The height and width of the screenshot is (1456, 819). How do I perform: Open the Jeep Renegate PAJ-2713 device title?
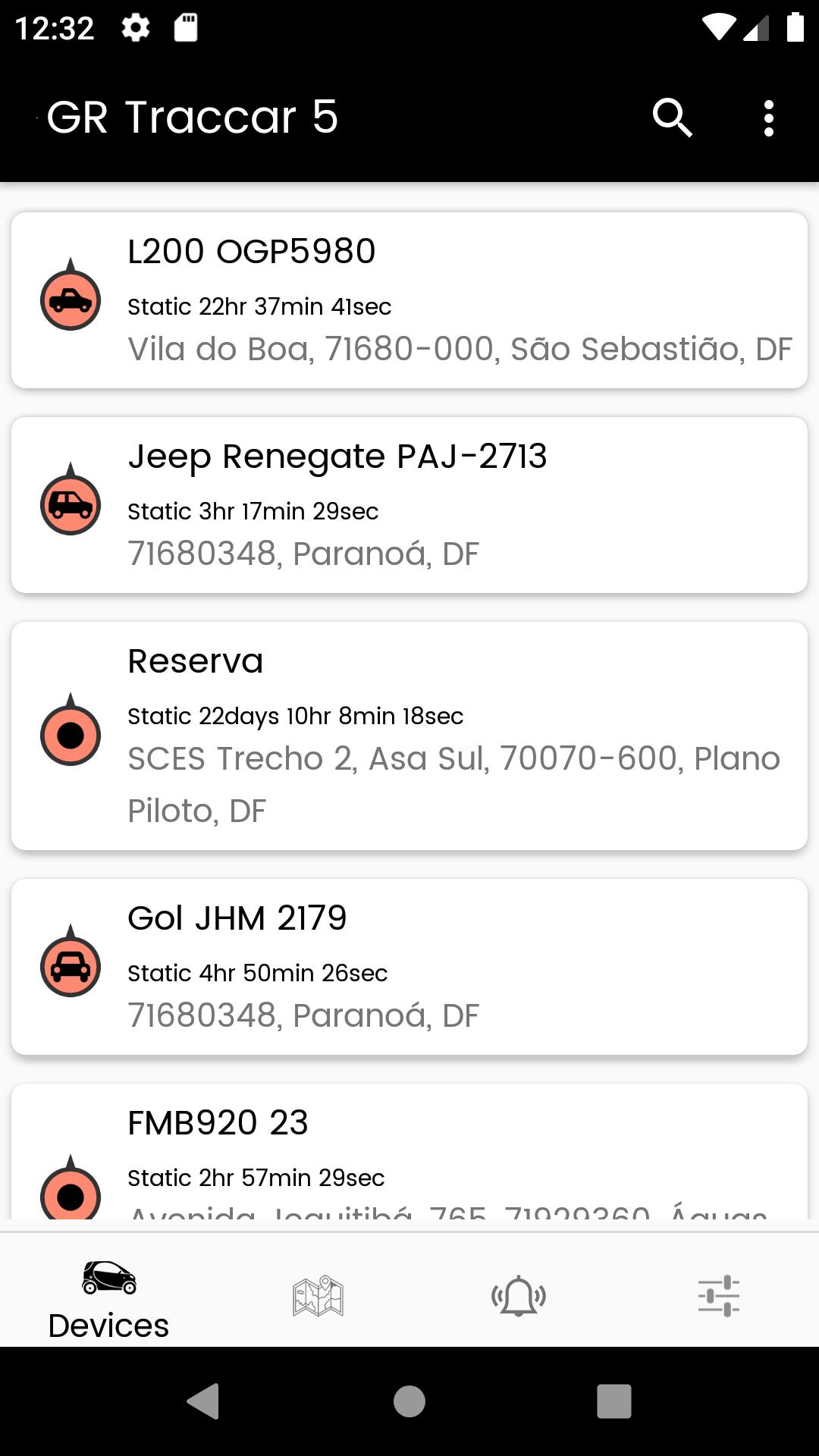click(x=337, y=457)
